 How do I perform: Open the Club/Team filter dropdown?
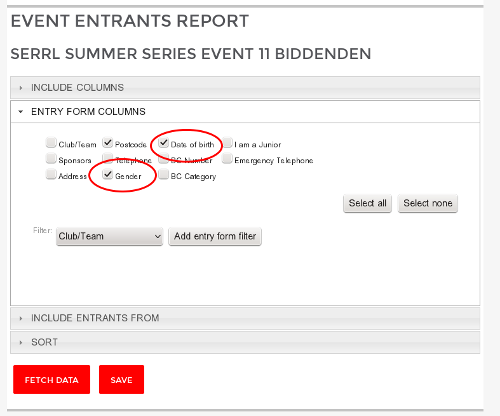coord(109,236)
